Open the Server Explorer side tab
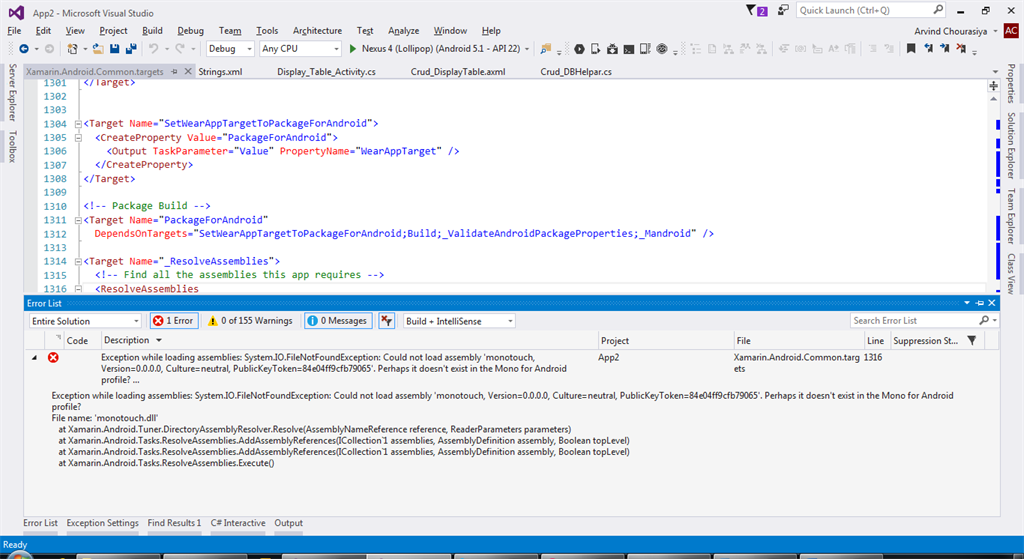1024x559 pixels. point(12,92)
